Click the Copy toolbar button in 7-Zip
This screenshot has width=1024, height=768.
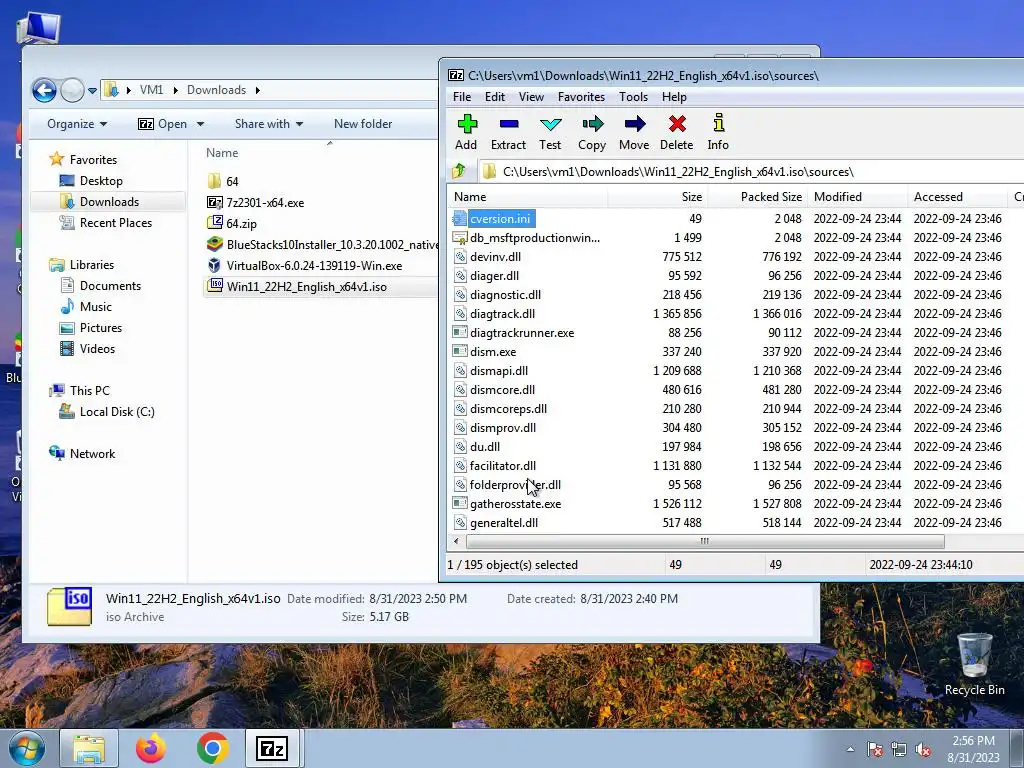click(592, 133)
